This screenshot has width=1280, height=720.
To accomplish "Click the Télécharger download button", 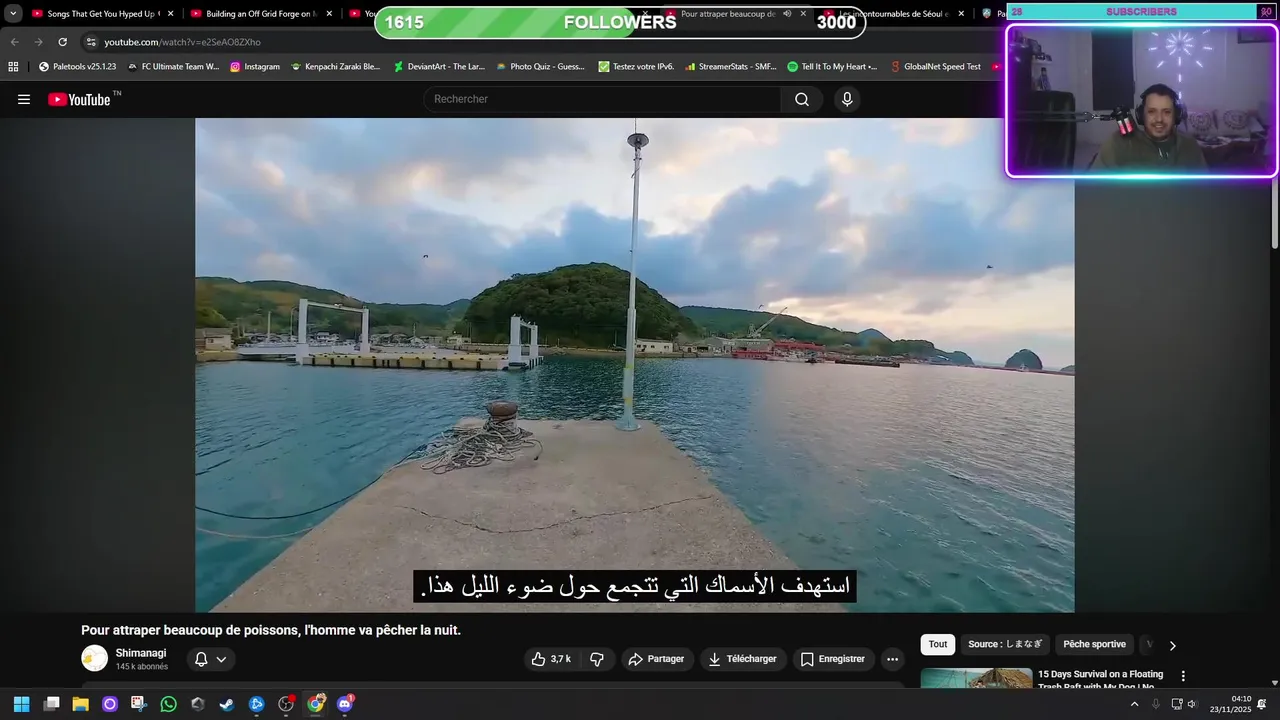I will pyautogui.click(x=743, y=659).
